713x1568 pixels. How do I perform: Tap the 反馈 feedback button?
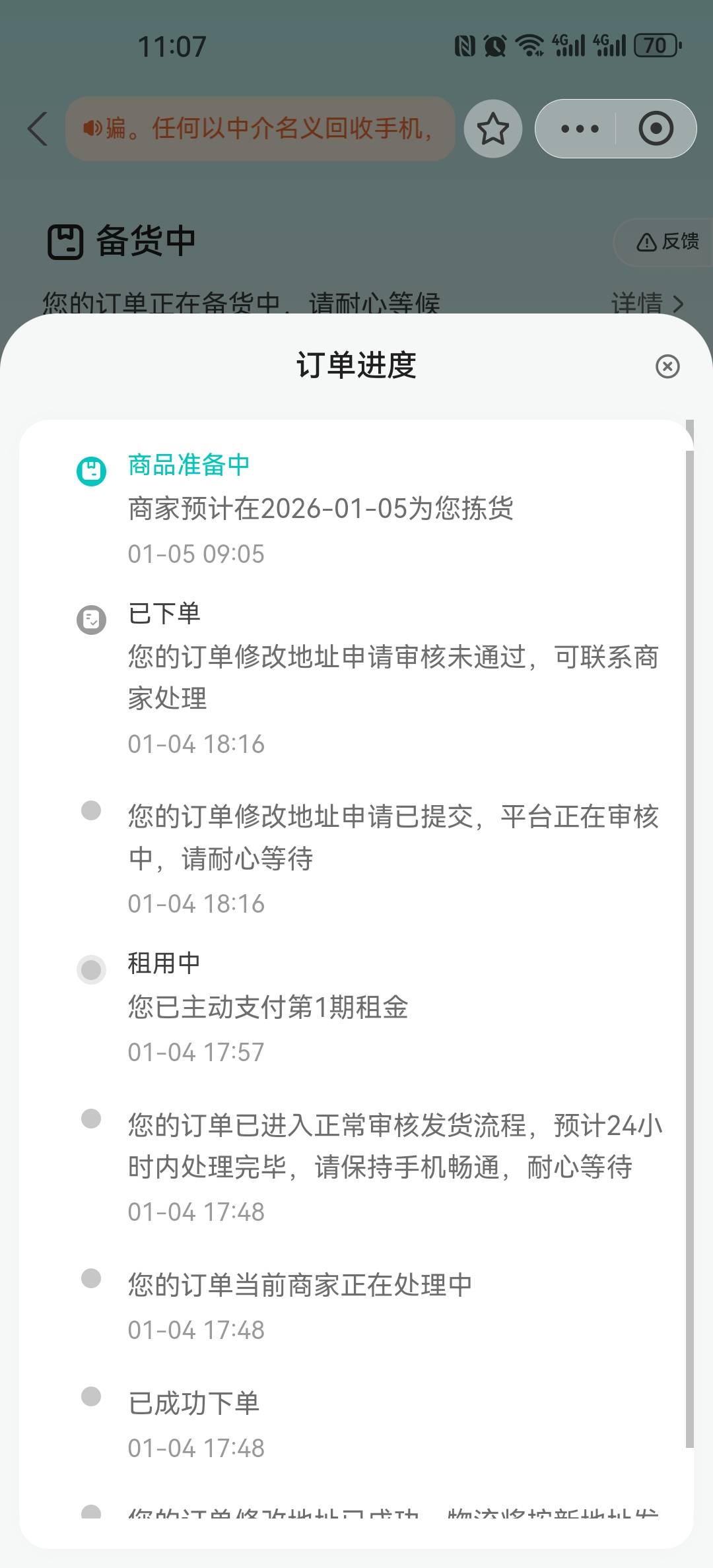tap(667, 242)
